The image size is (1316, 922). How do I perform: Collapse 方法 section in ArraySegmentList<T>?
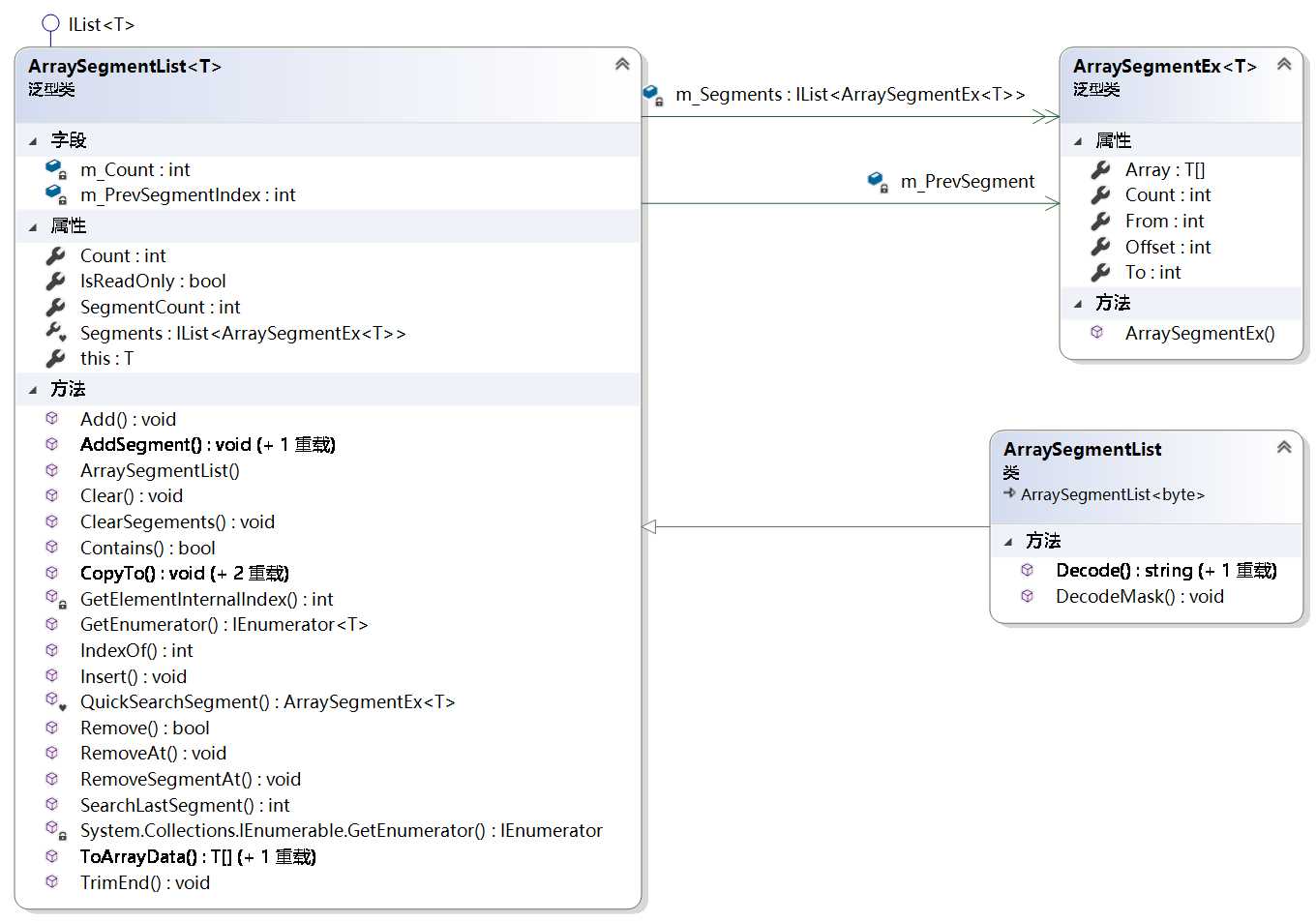coord(33,390)
